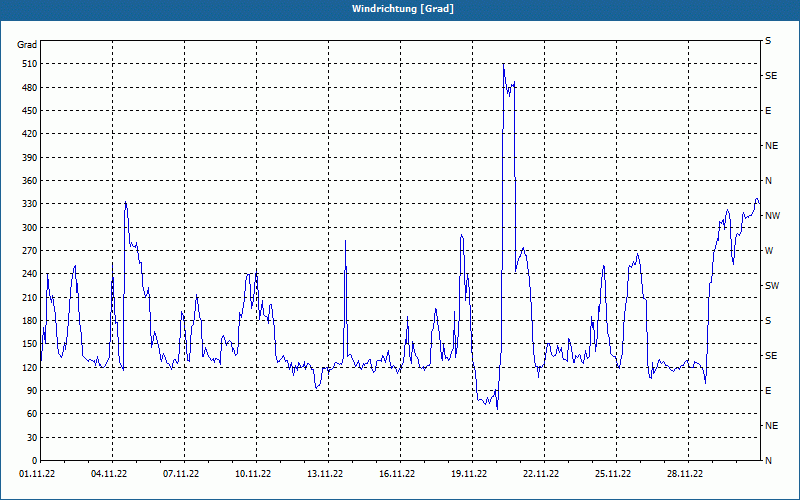Select the y-axis value "270"
The image size is (800, 500).
point(30,251)
